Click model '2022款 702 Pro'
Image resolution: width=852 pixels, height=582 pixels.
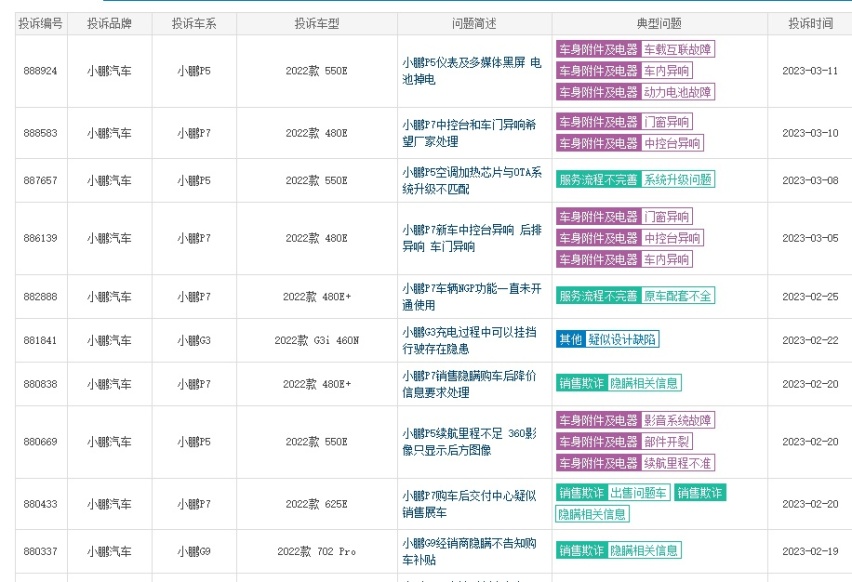click(317, 551)
